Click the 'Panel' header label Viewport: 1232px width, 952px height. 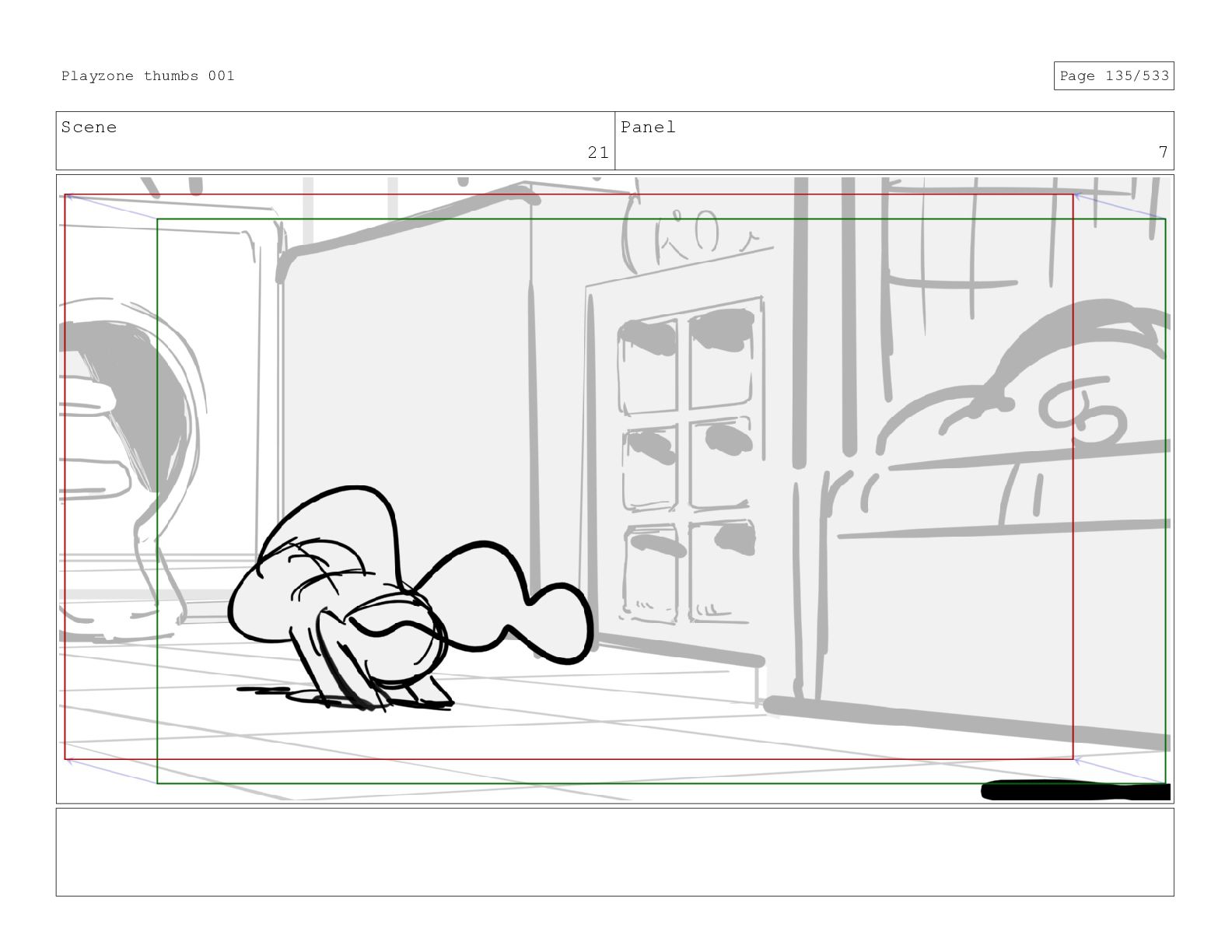[x=648, y=127]
